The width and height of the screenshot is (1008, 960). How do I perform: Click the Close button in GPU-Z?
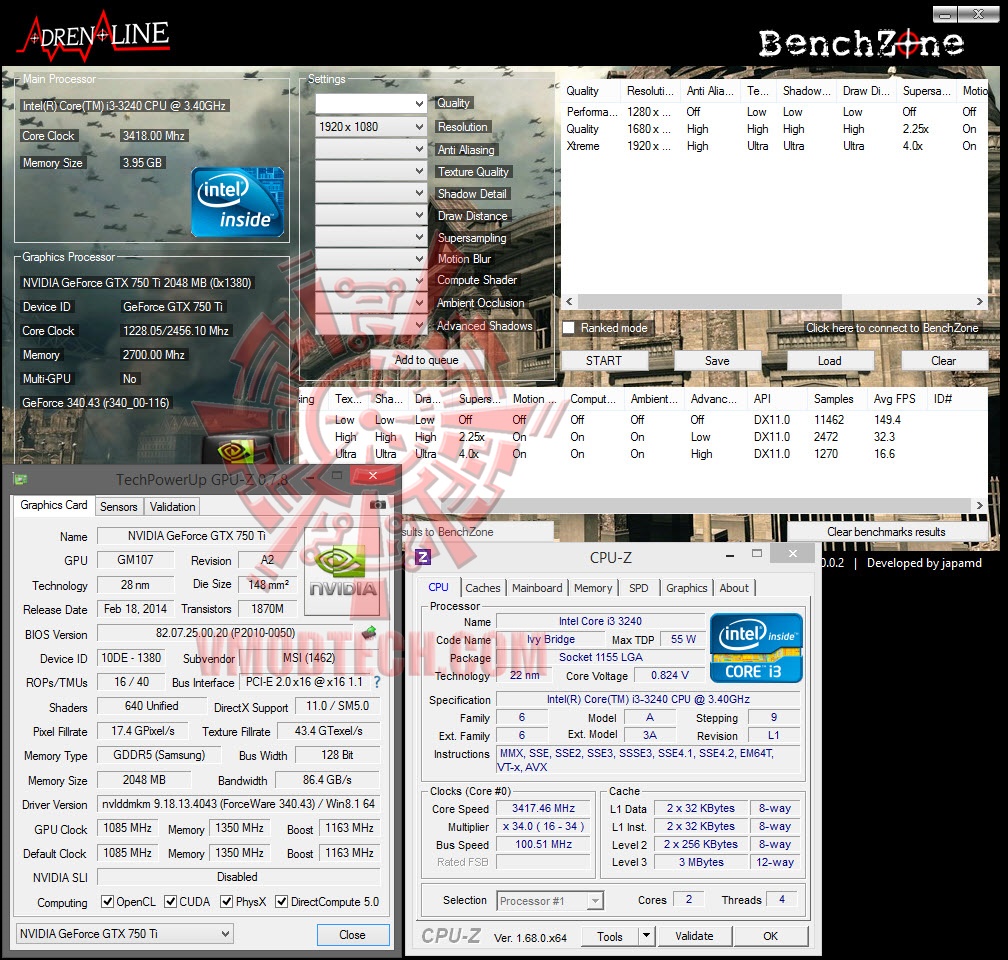352,934
